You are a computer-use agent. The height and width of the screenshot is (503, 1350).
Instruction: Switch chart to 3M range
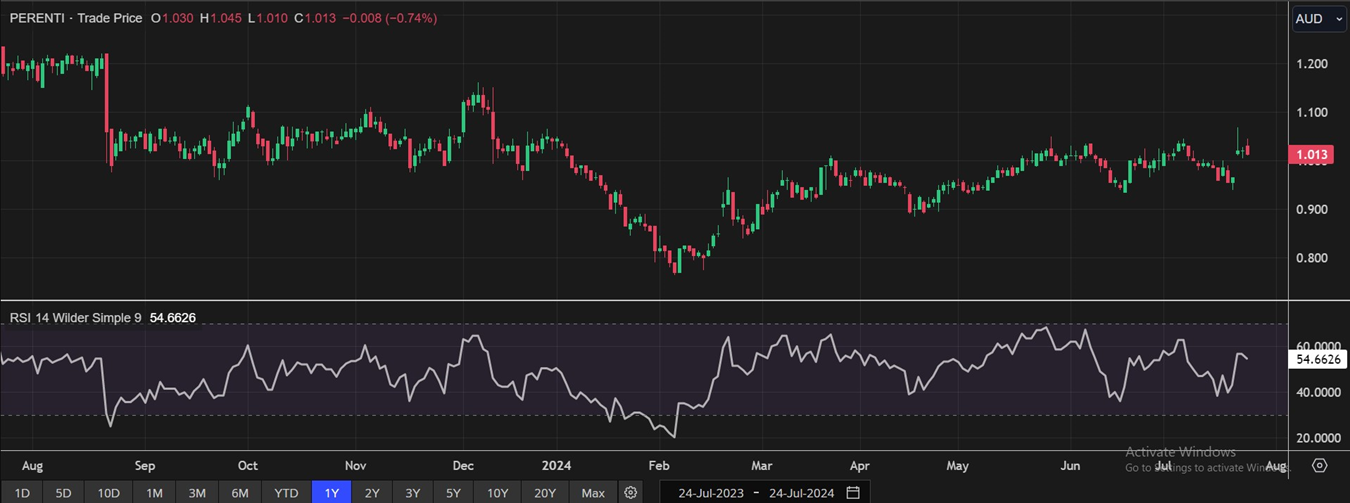(197, 493)
